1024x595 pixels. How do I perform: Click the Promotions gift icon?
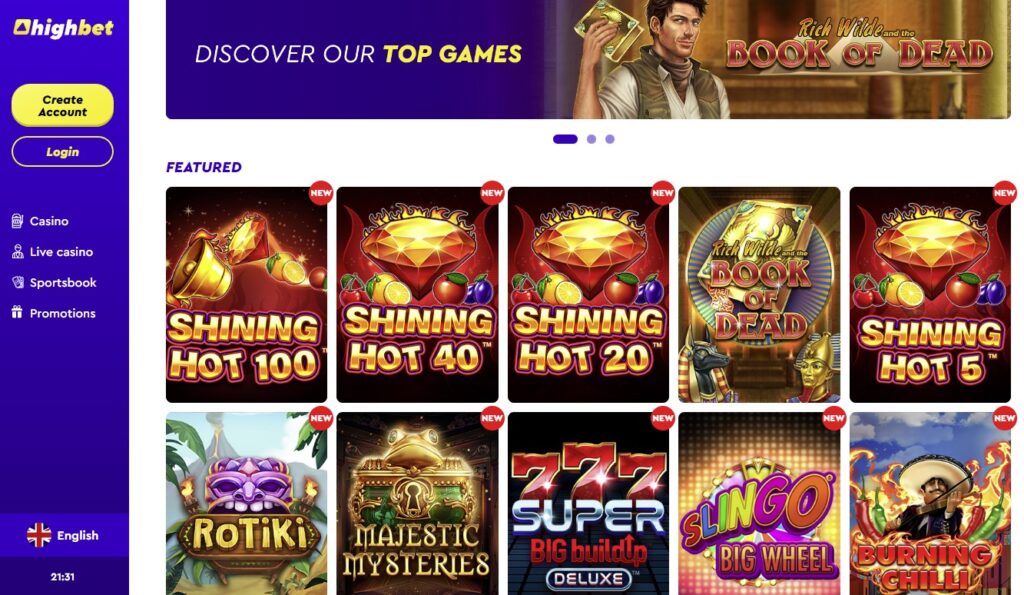click(x=18, y=313)
